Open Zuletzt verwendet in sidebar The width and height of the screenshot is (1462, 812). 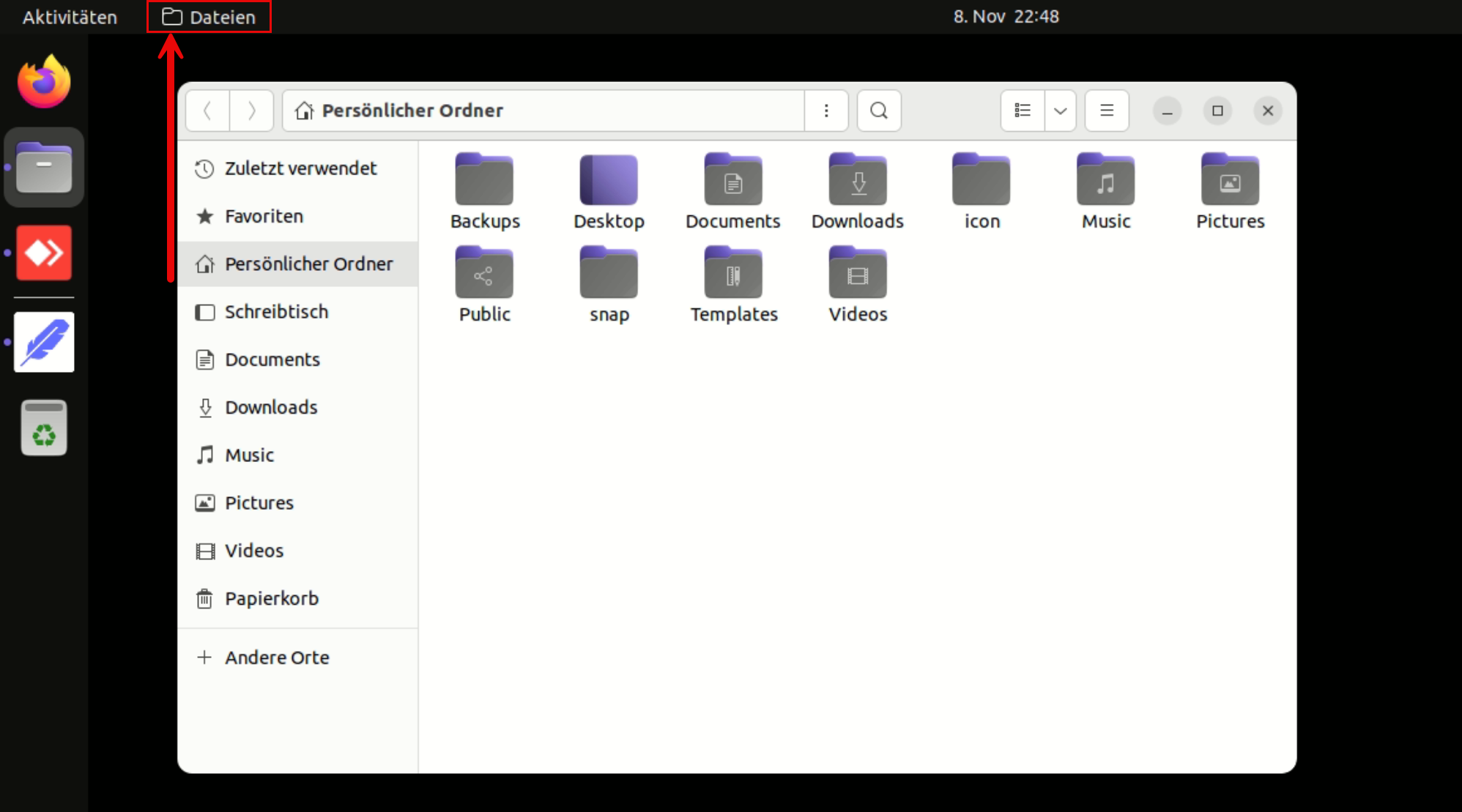pyautogui.click(x=300, y=168)
